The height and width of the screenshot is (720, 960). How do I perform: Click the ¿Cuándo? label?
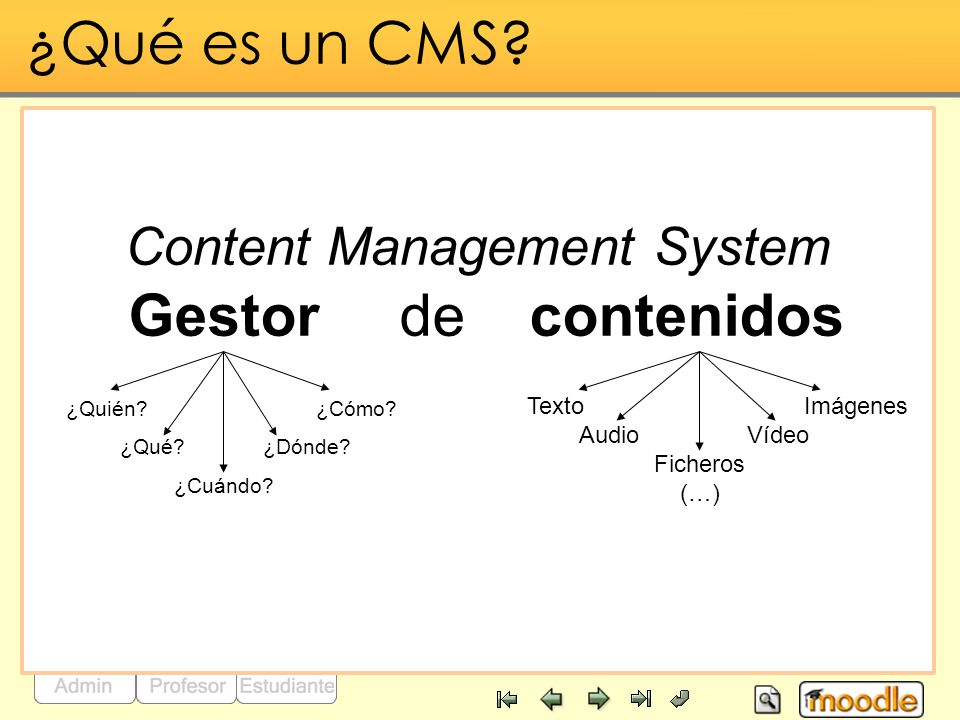click(x=223, y=487)
